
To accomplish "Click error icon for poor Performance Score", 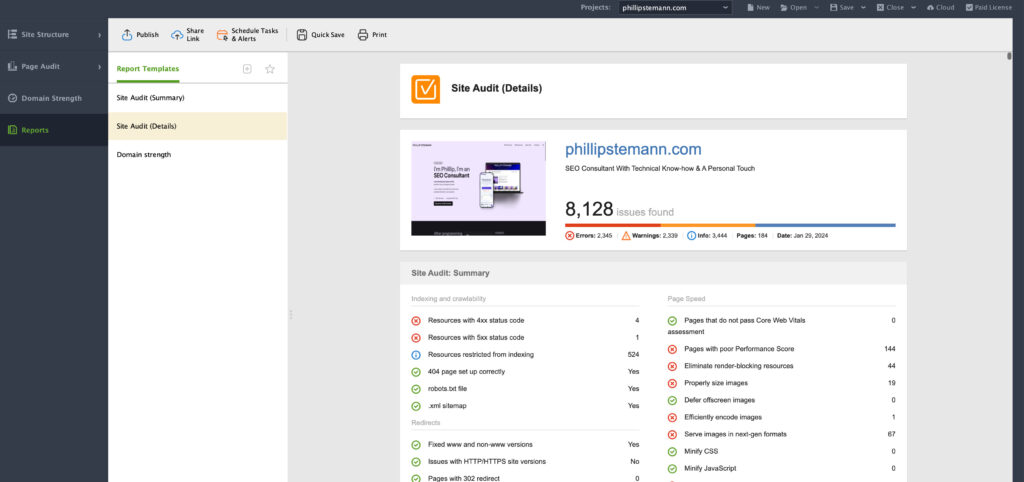I will [672, 349].
